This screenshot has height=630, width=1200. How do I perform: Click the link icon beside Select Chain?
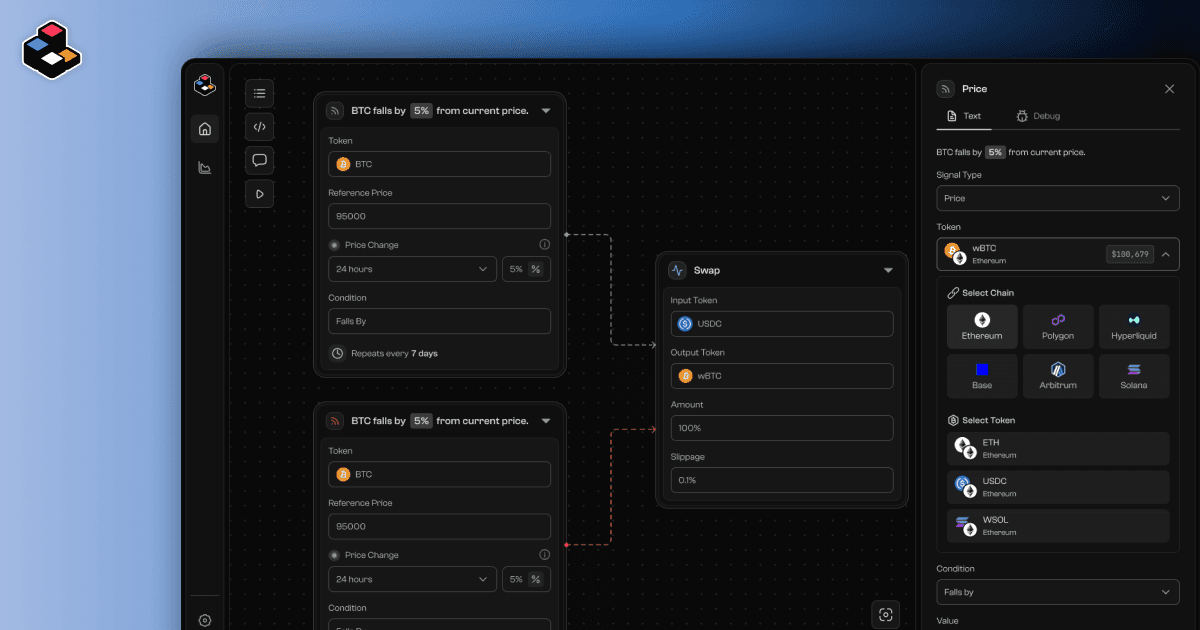(952, 293)
